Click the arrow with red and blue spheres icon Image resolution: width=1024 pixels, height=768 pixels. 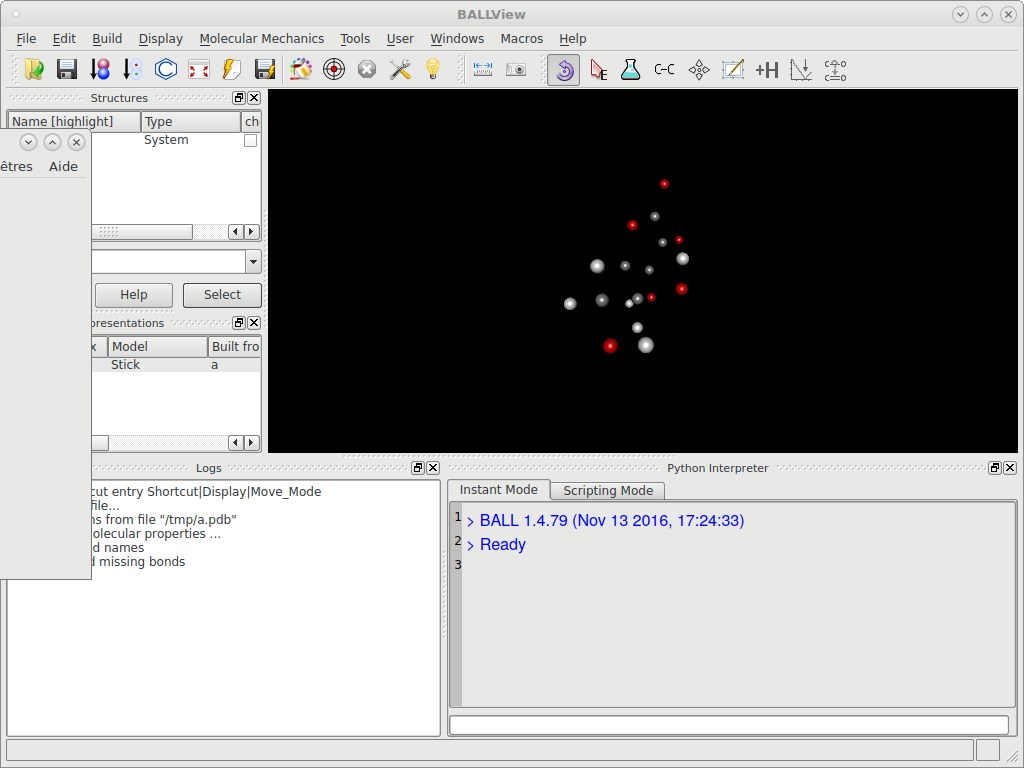point(100,69)
